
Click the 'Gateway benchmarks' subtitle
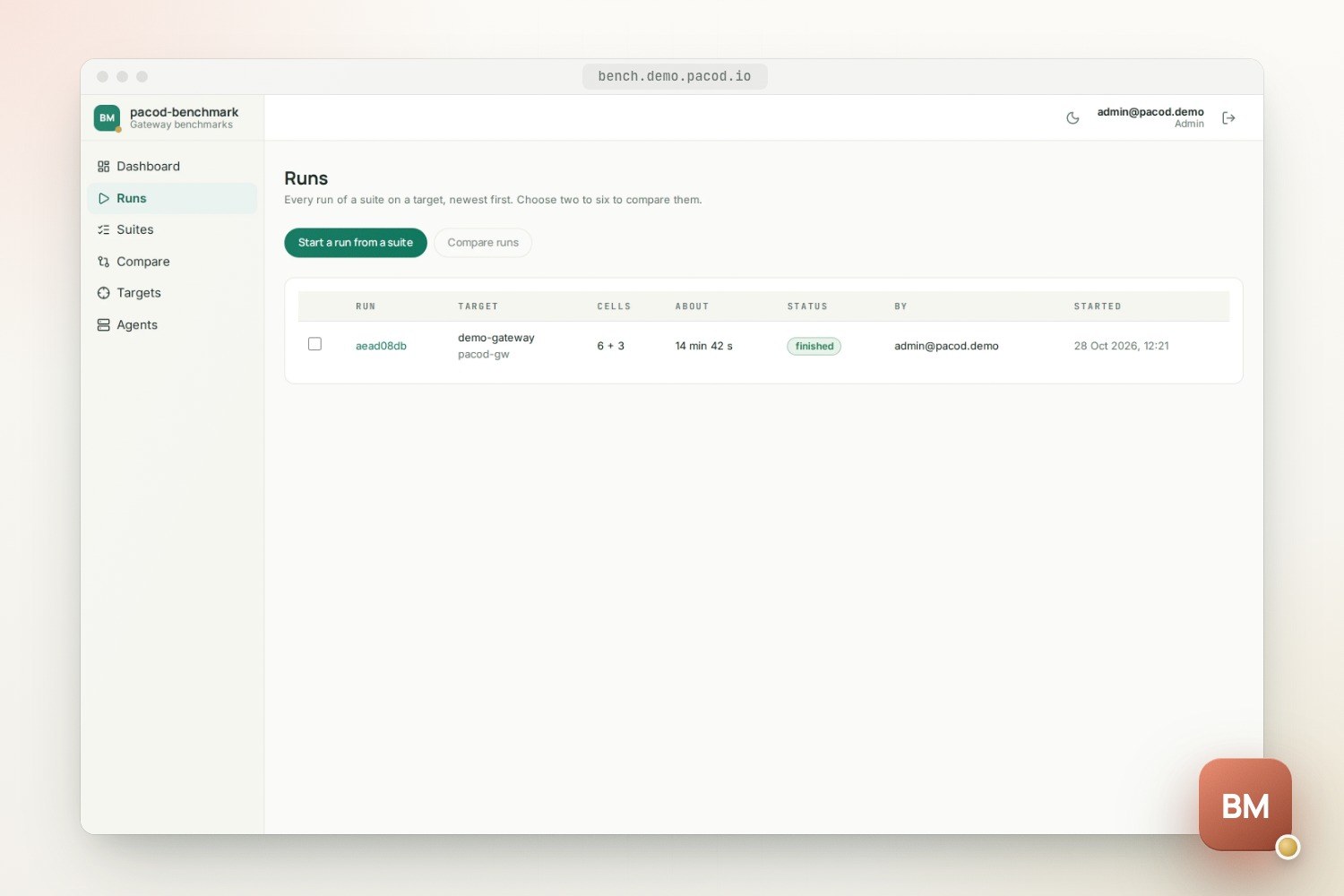tap(181, 125)
